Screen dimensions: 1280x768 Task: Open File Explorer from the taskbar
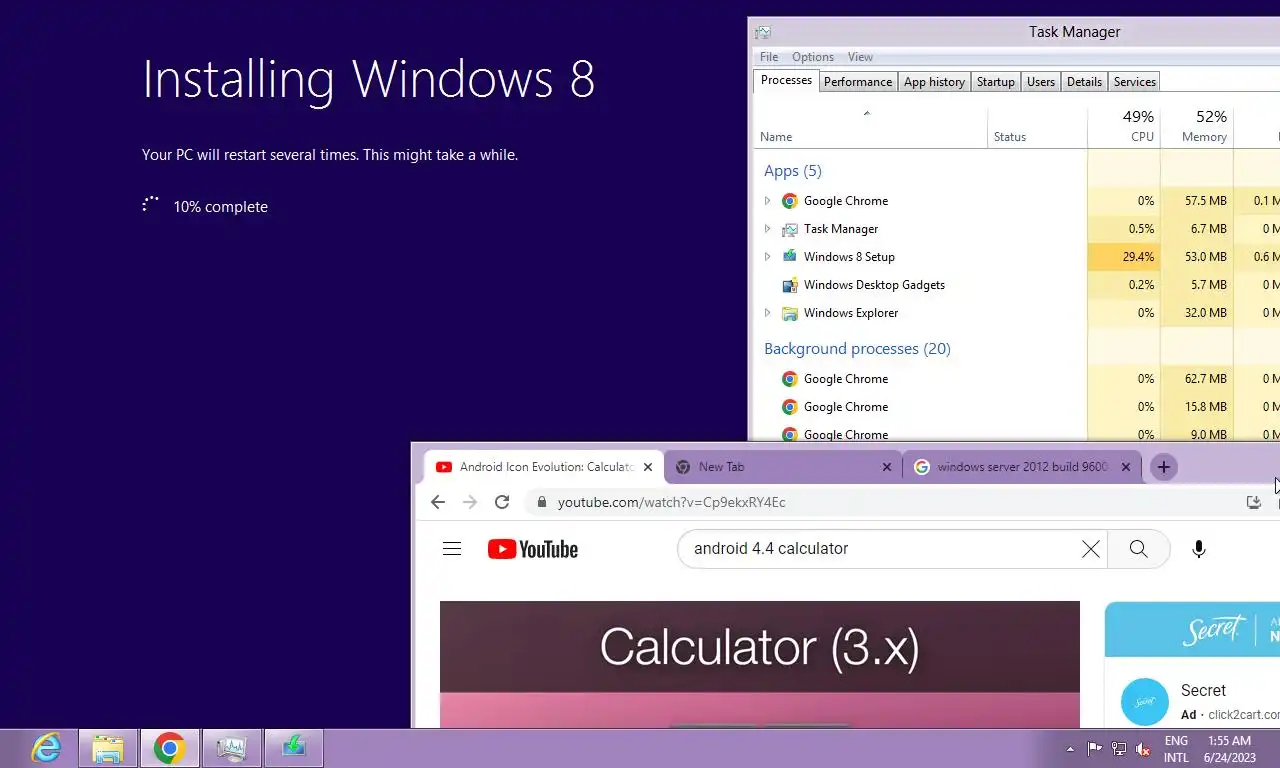[108, 748]
